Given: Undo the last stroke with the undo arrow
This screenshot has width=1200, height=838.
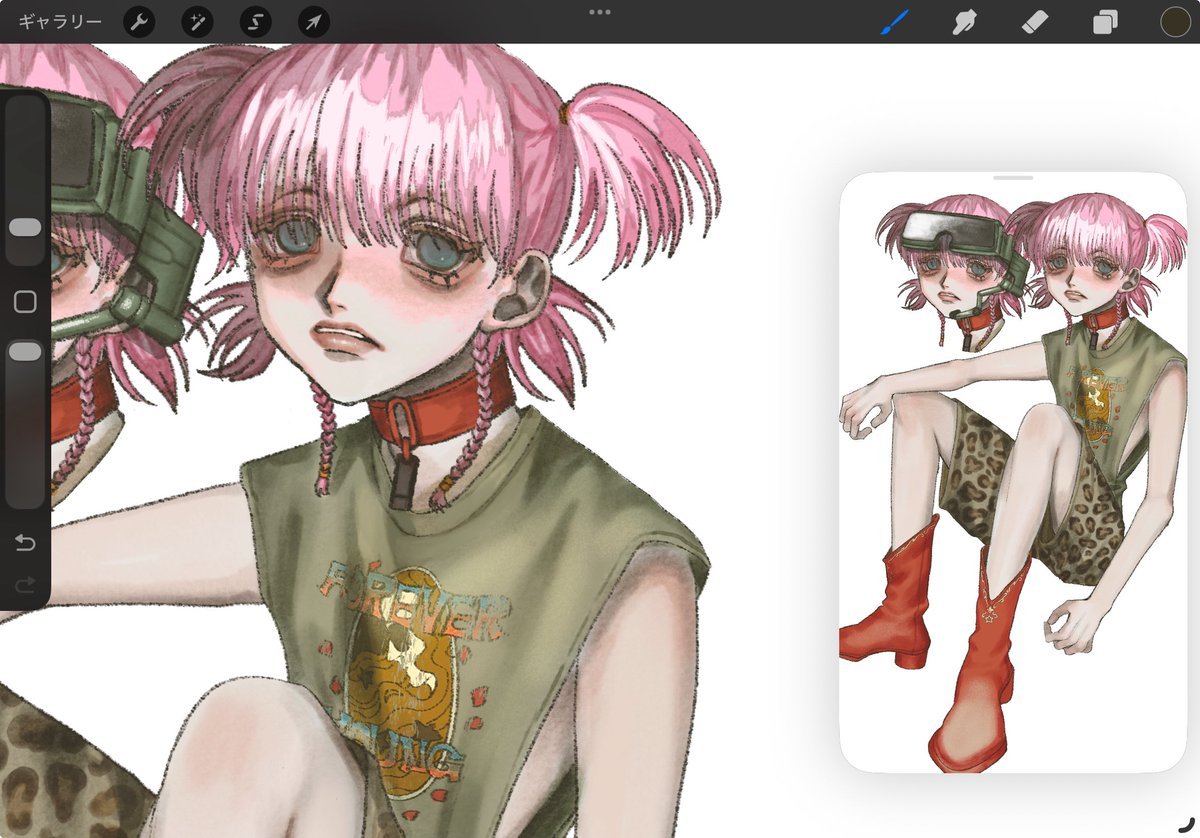Looking at the screenshot, I should [25, 543].
